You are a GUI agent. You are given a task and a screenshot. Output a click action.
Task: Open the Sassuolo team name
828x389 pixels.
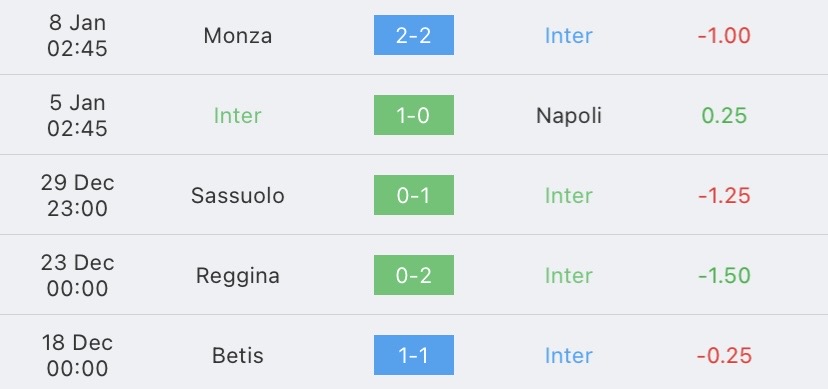tap(238, 195)
